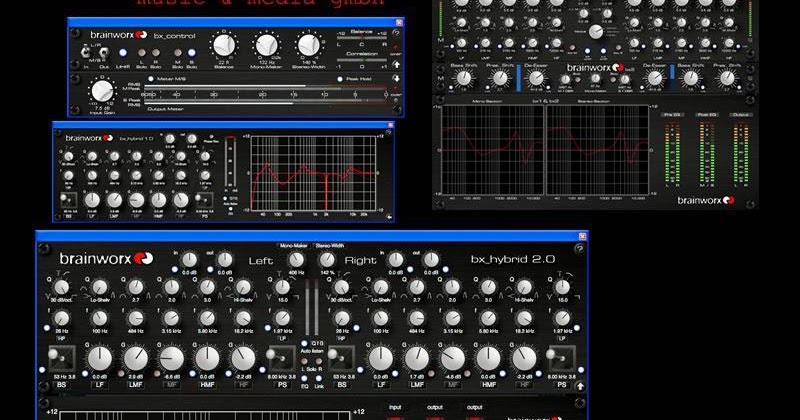Image resolution: width=800 pixels, height=420 pixels.
Task: Click the brainworx logo at bottom of bx1 window
Action: pos(706,200)
